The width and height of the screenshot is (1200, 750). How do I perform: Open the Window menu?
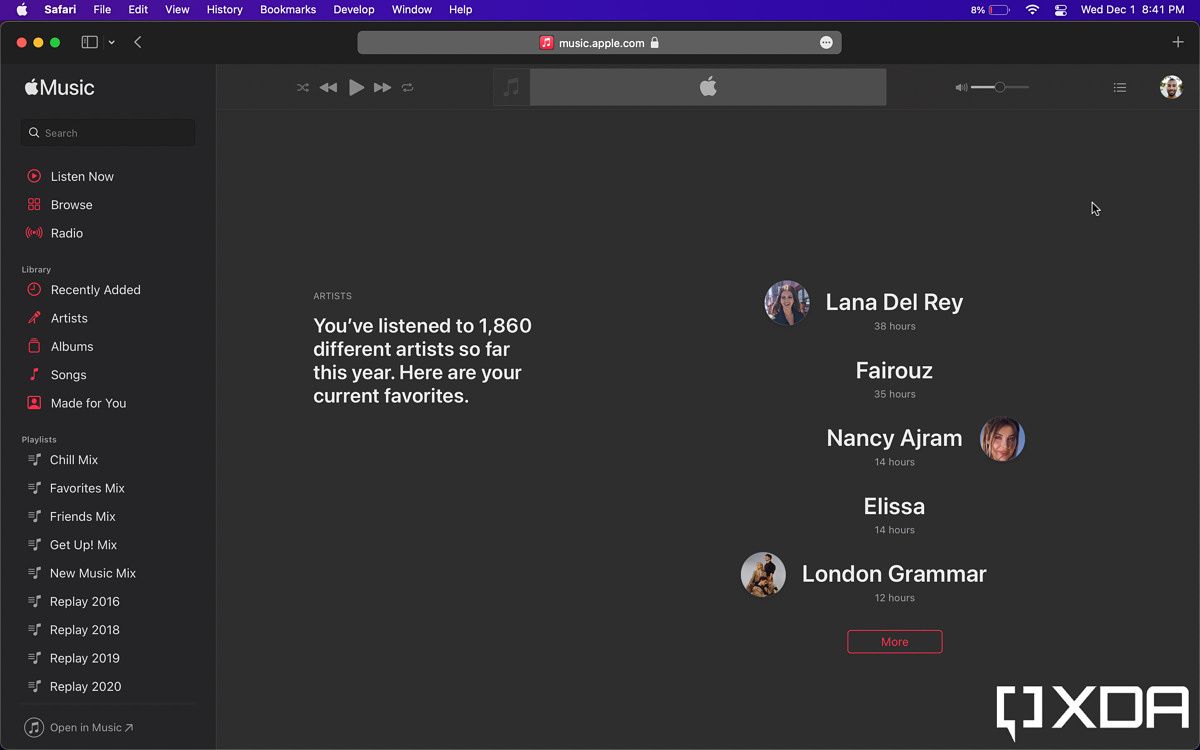[x=412, y=10]
